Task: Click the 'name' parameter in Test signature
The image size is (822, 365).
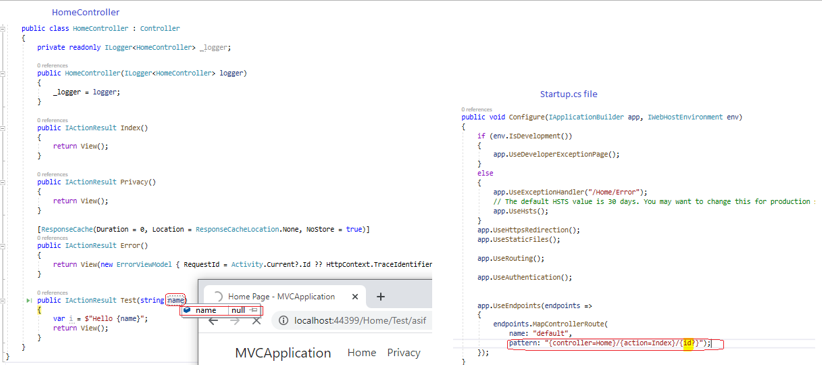Action: (x=176, y=300)
